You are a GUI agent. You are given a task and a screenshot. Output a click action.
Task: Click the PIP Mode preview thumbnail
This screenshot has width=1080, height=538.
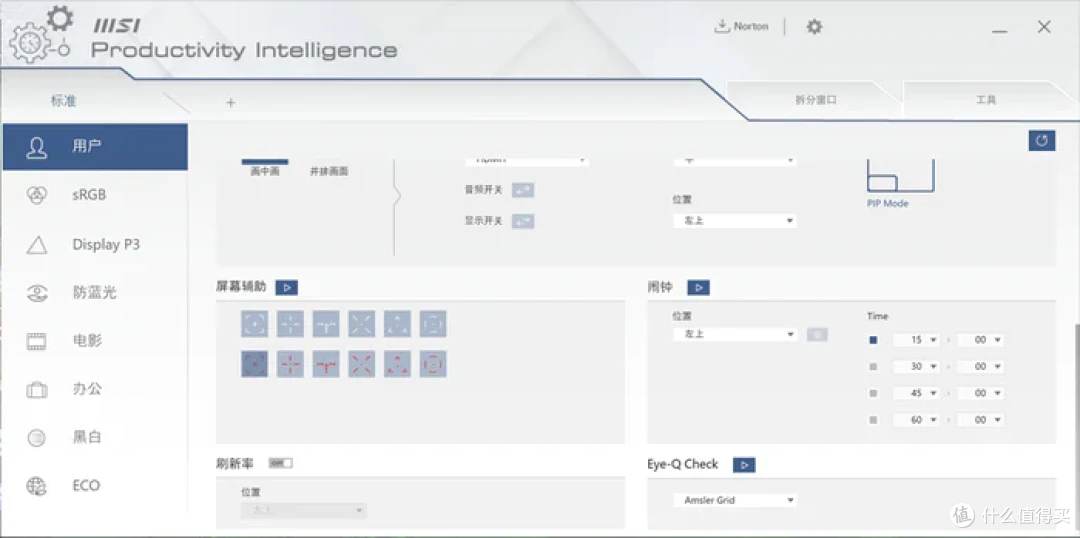pyautogui.click(x=900, y=176)
